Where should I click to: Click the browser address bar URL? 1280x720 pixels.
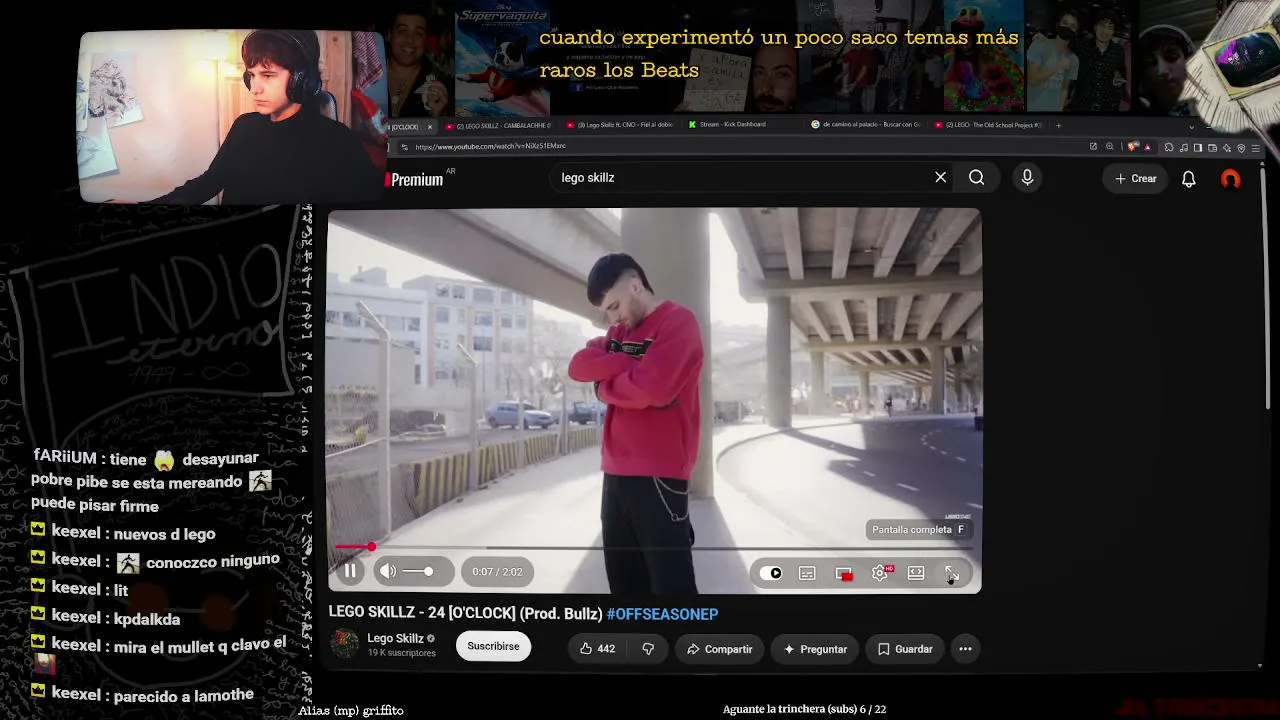[490, 147]
